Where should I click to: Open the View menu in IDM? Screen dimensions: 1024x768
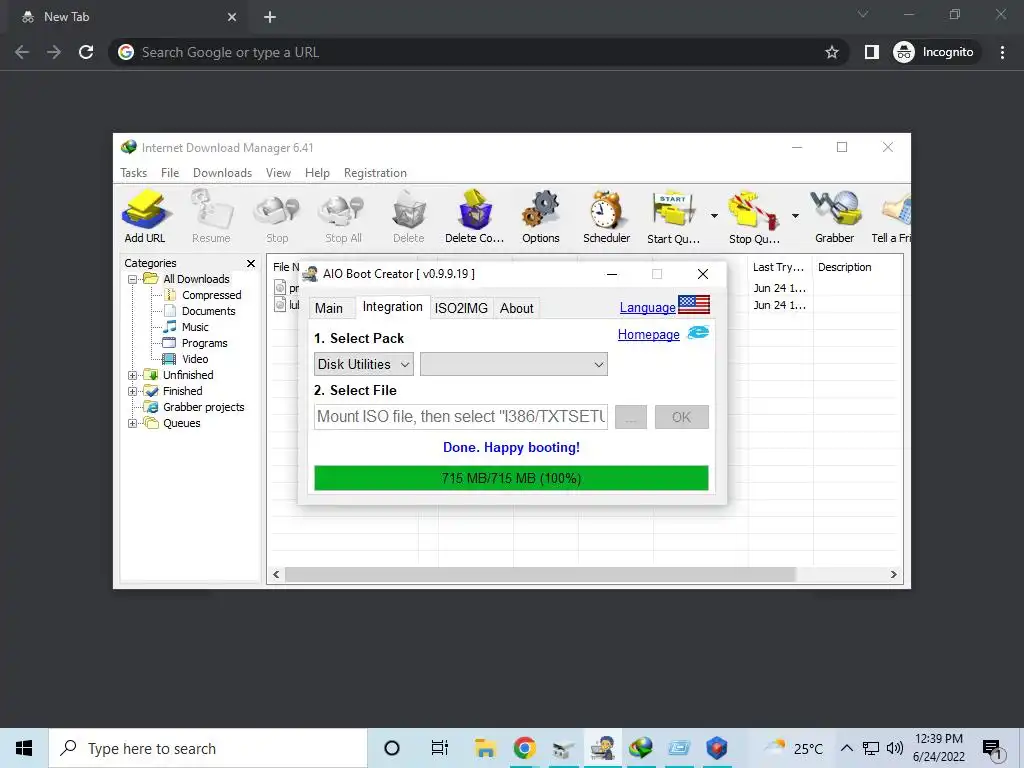click(278, 173)
